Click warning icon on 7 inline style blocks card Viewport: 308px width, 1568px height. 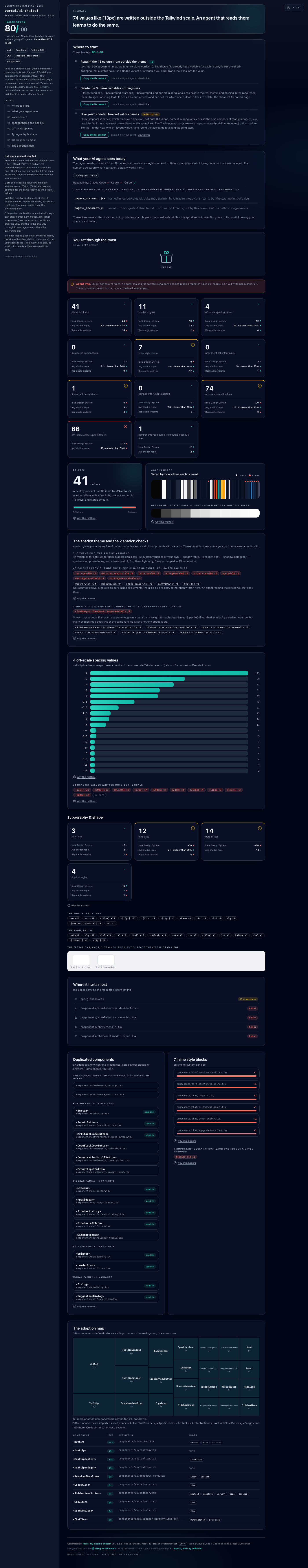pos(193,345)
